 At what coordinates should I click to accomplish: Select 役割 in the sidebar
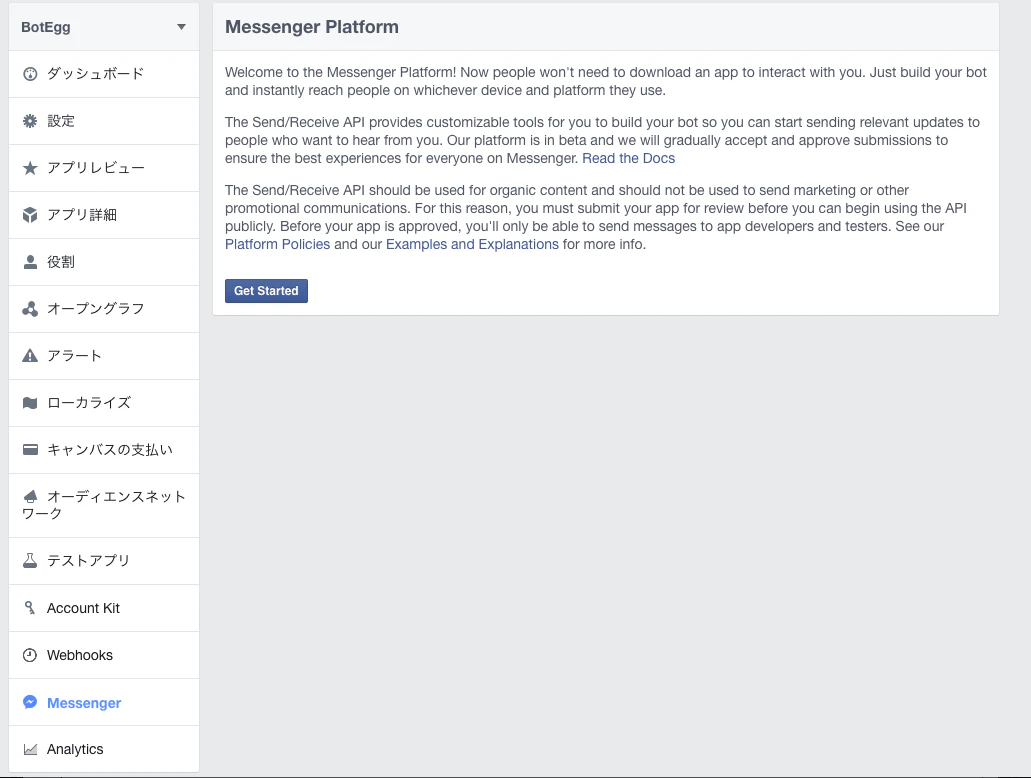(104, 262)
